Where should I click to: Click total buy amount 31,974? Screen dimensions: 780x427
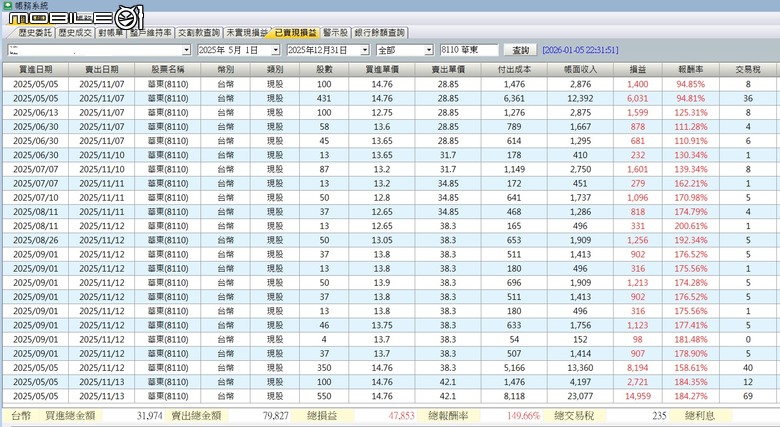150,416
